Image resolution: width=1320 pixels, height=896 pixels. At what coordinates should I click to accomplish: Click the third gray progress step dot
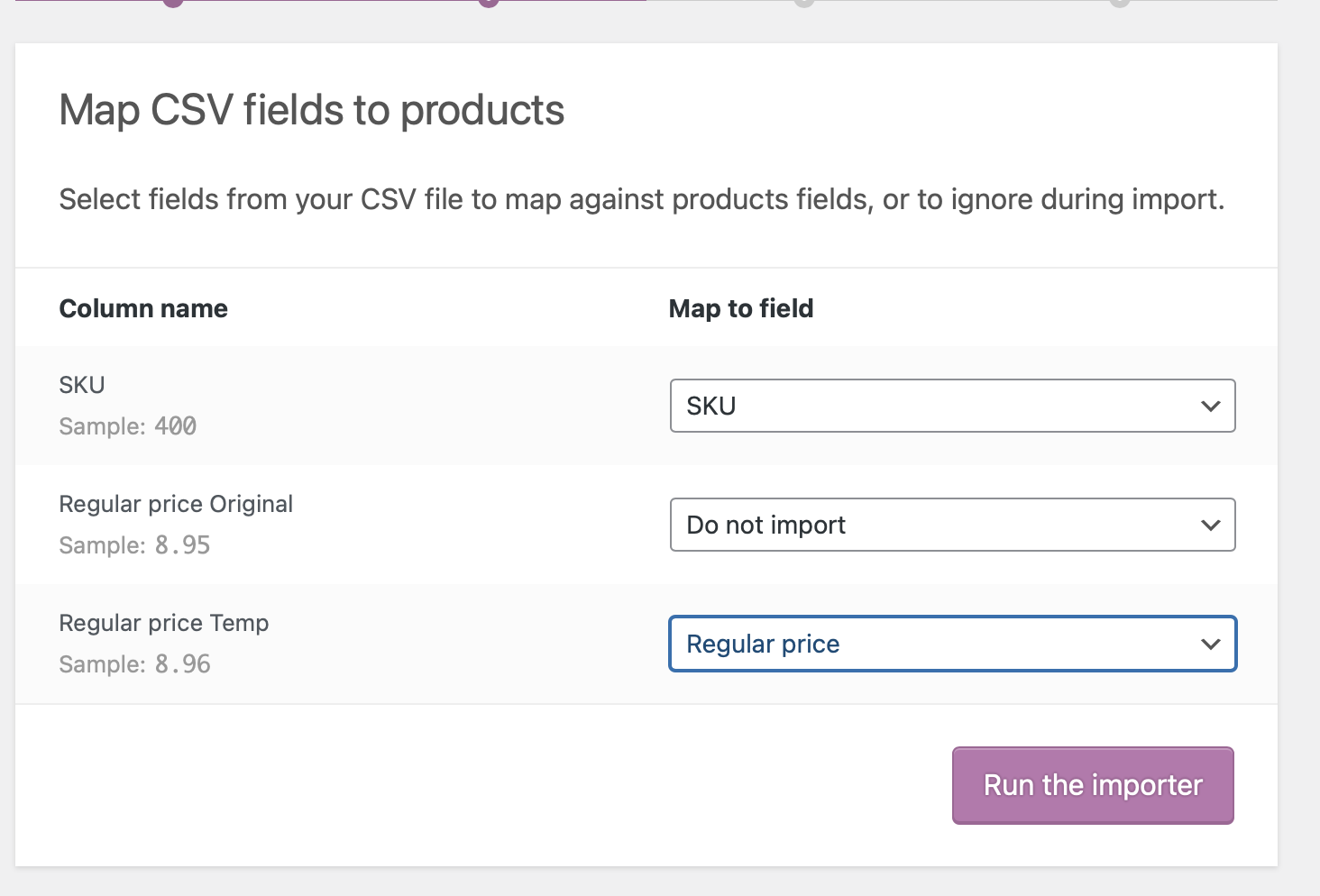tap(804, 3)
